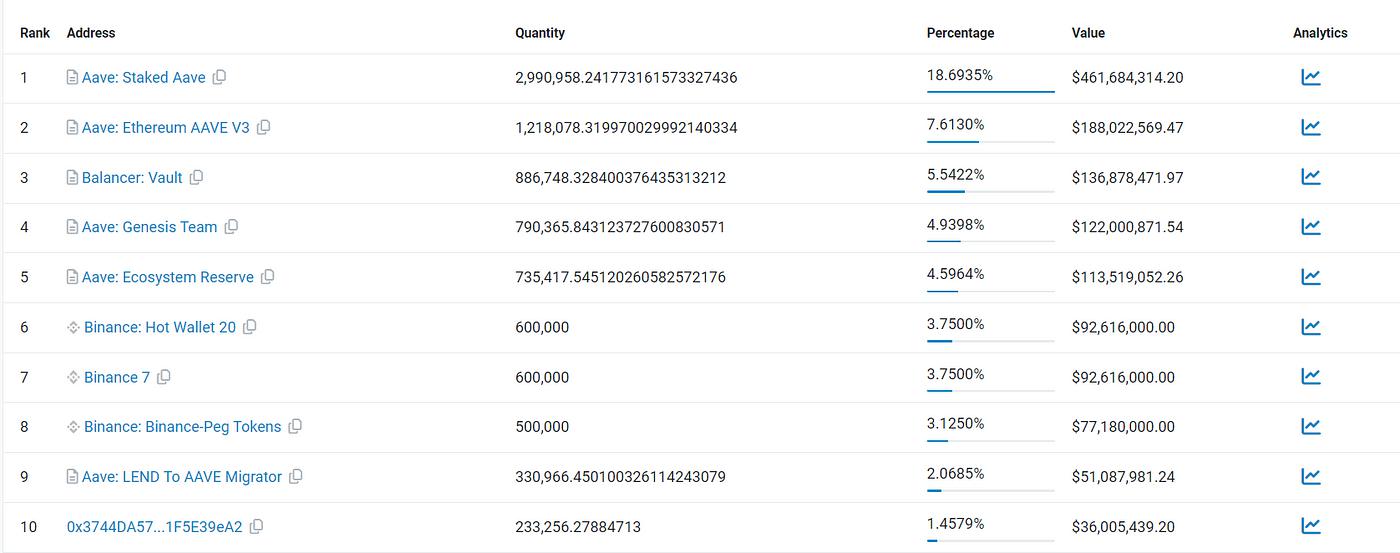1400x553 pixels.
Task: Copy the Aave: Ecosystem Reserve address
Action: (267, 277)
